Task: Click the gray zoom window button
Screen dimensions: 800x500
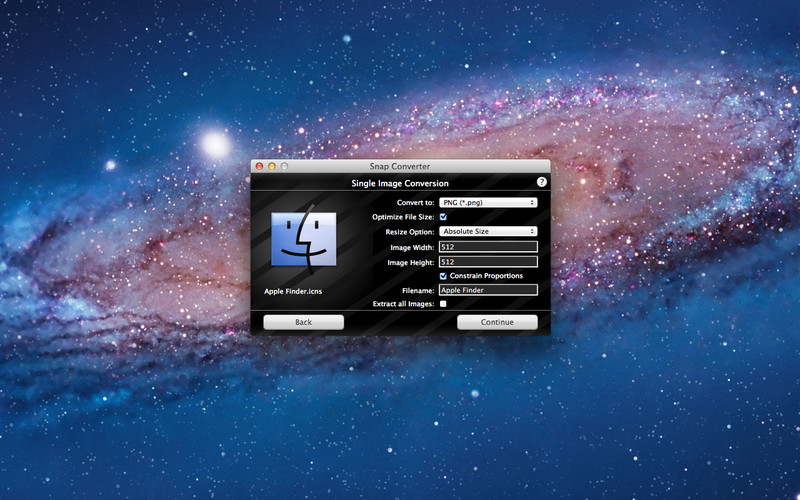Action: pos(284,165)
